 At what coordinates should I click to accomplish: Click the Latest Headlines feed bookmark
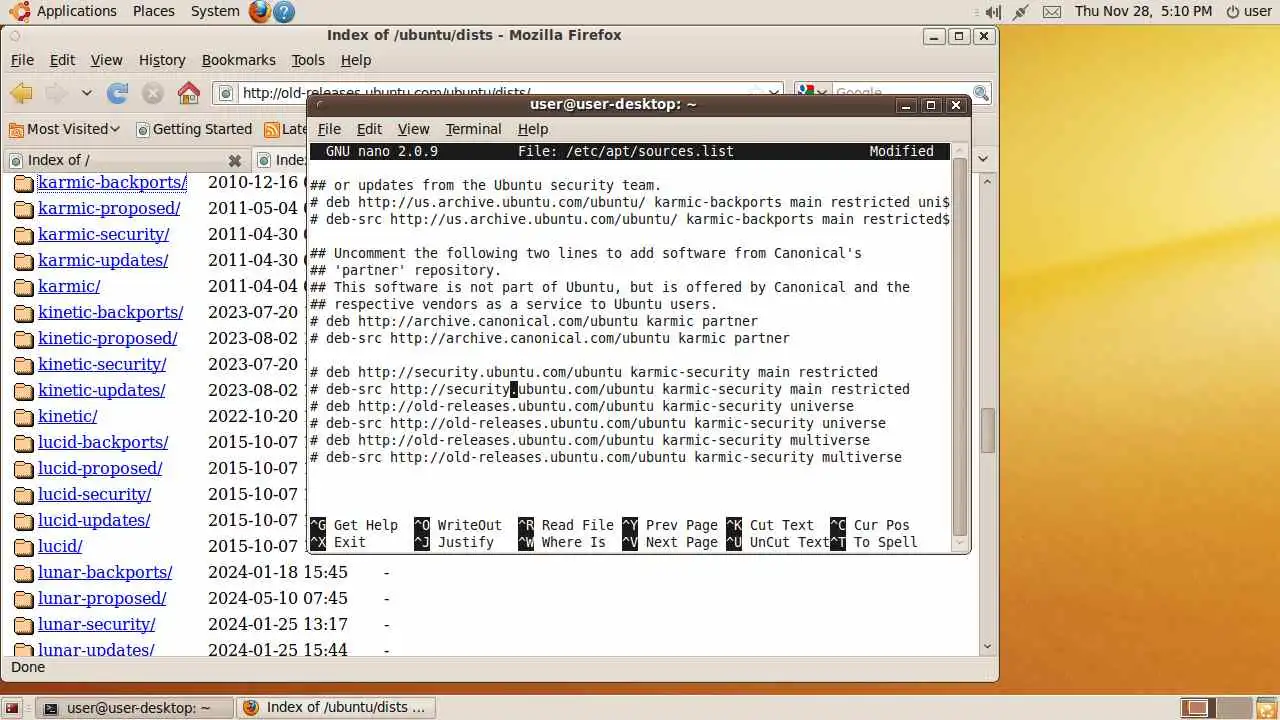(x=286, y=129)
